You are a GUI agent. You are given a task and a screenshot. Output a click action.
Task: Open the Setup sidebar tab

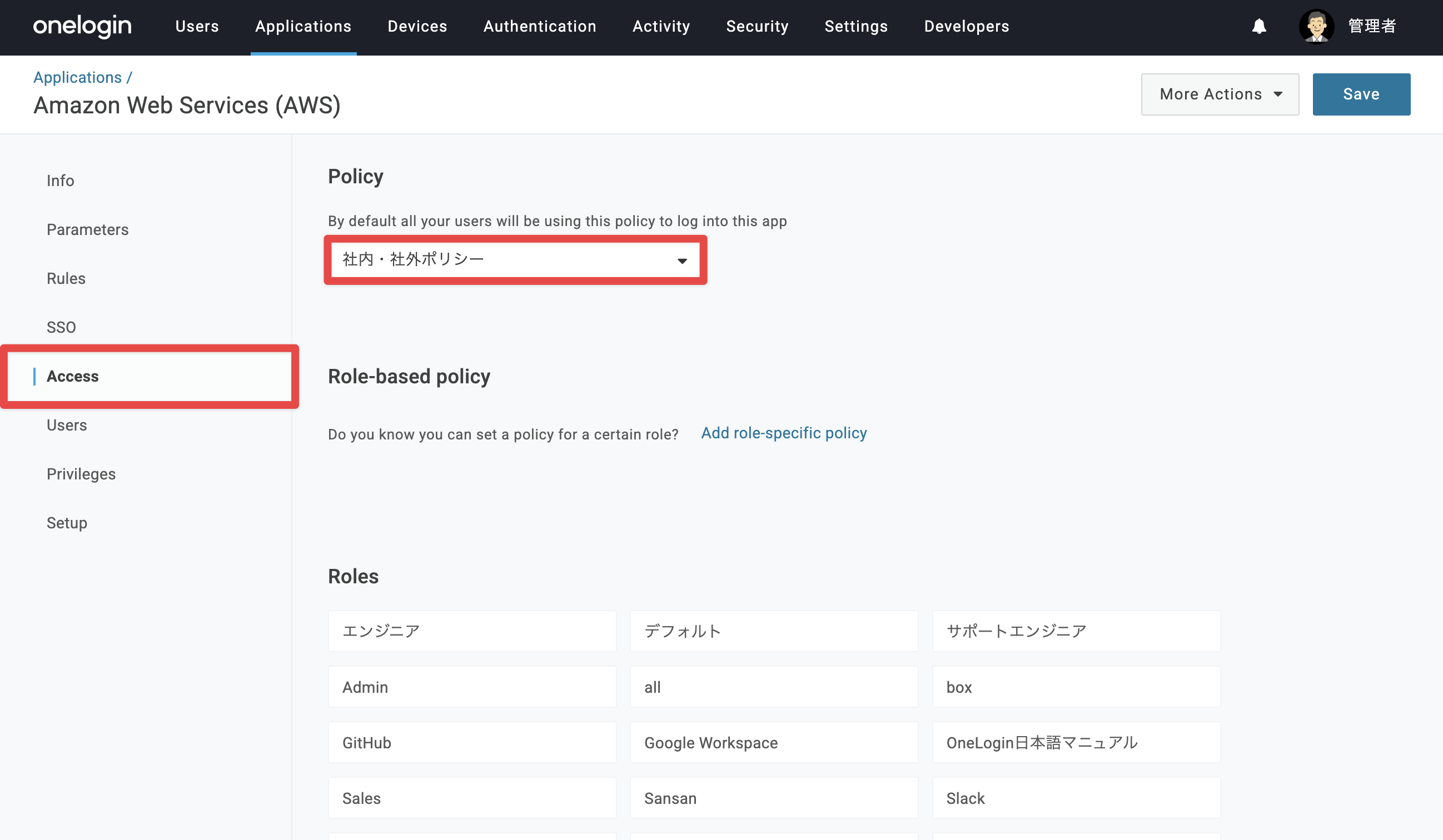(67, 523)
